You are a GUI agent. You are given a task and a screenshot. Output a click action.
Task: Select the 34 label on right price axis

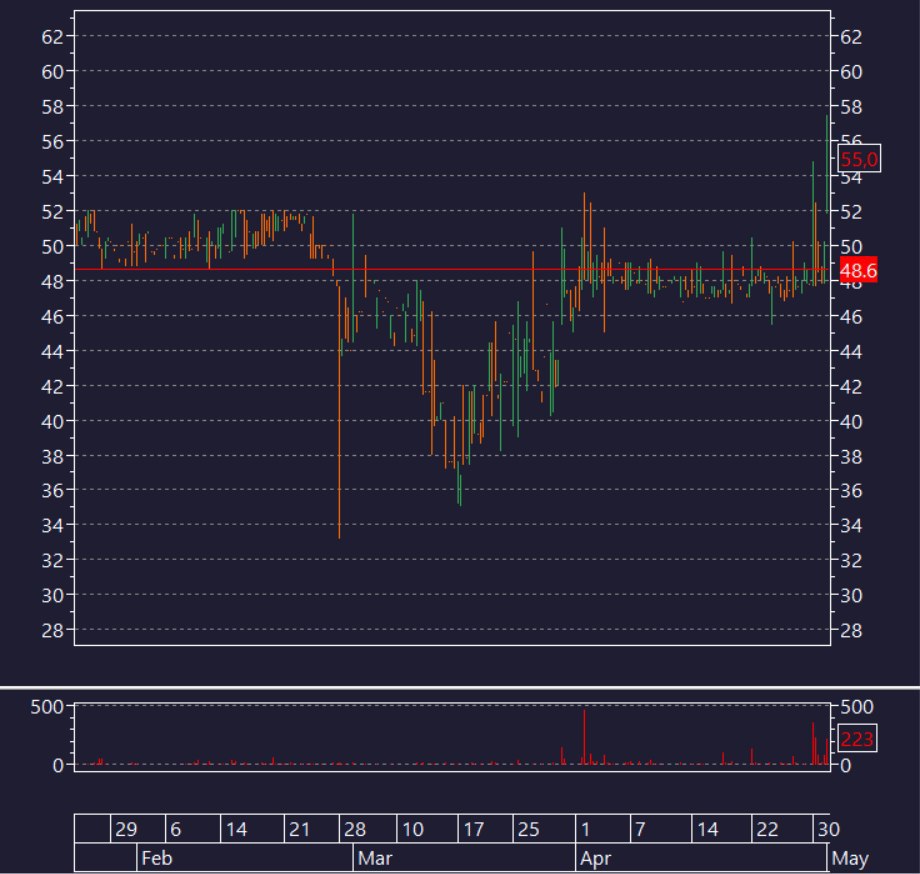(851, 525)
